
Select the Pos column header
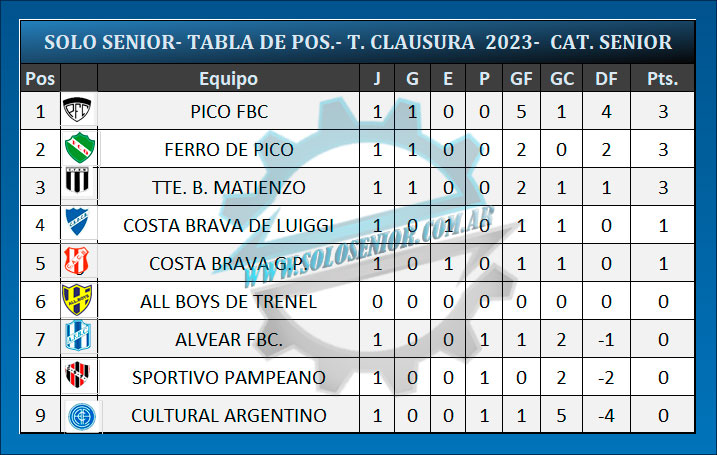coord(40,79)
